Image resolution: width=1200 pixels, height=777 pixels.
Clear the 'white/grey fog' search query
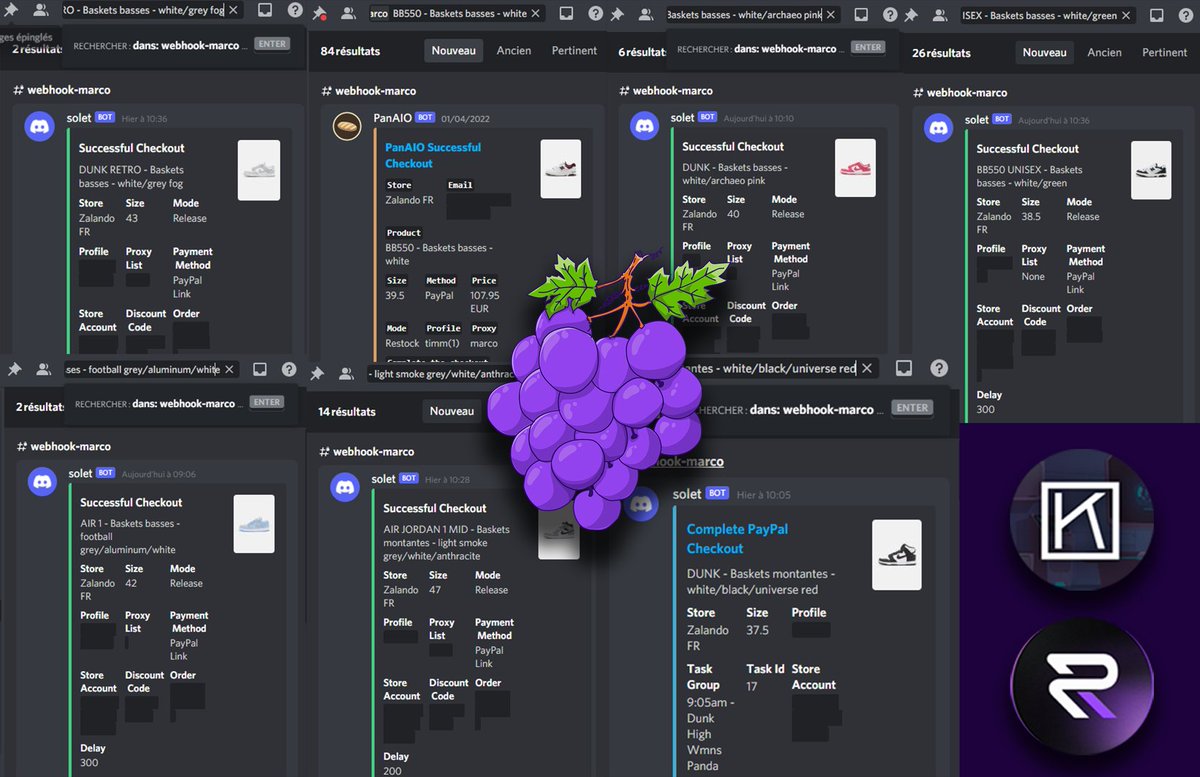[233, 10]
